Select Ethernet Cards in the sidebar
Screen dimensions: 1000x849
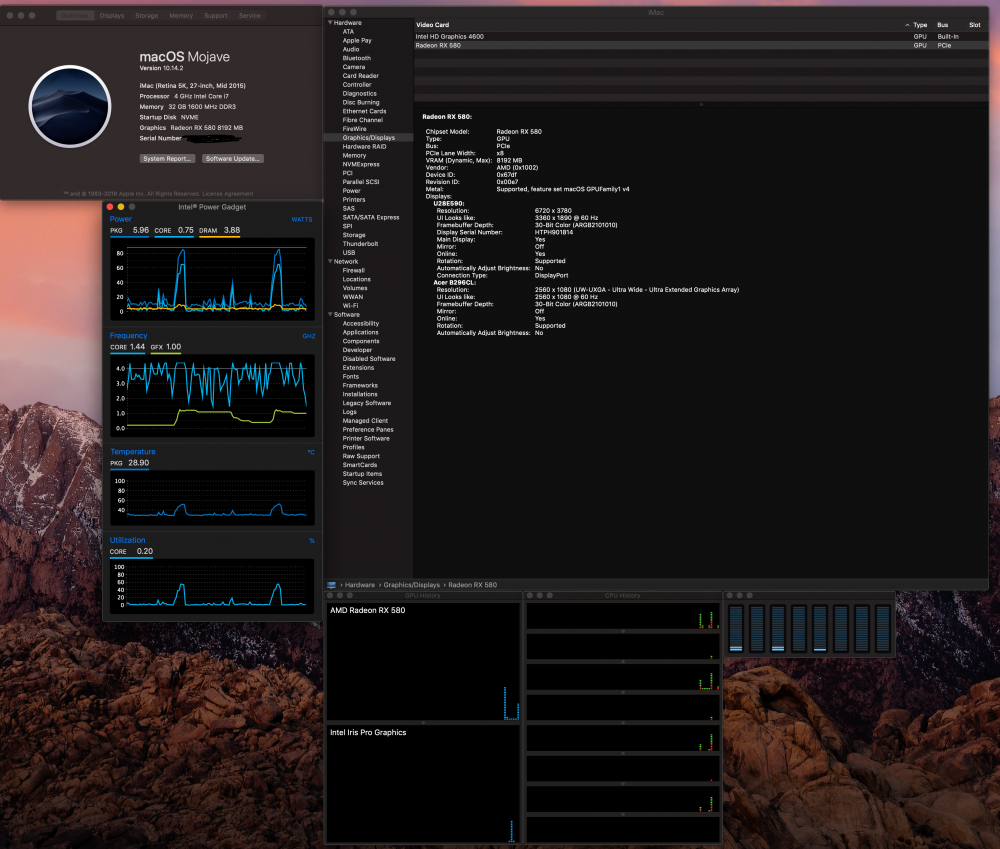pyautogui.click(x=364, y=111)
